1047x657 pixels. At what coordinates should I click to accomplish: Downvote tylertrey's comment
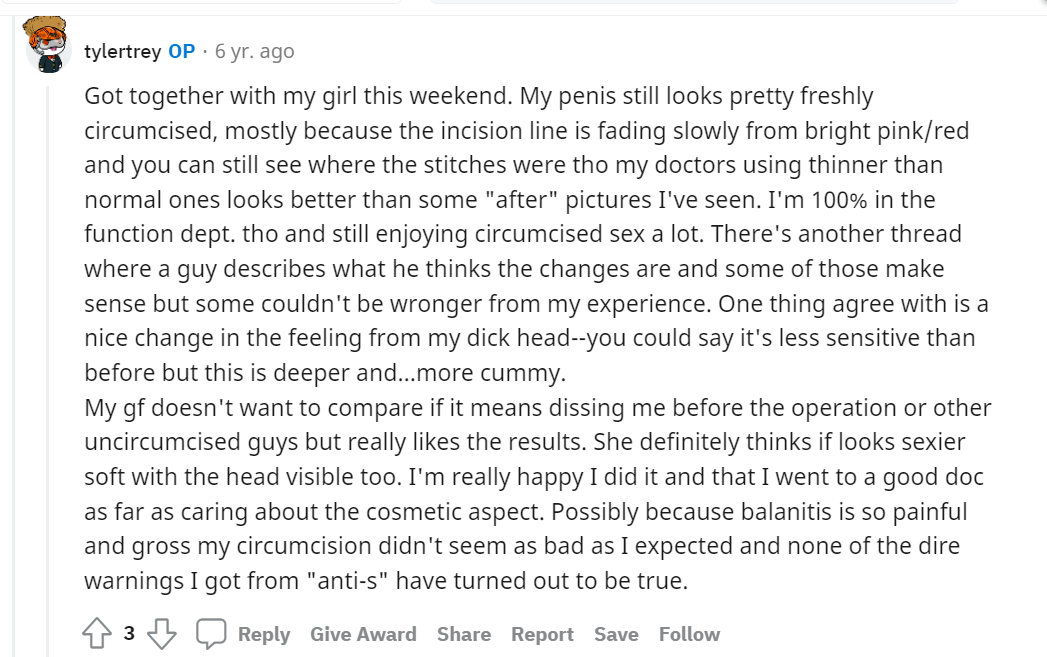coord(162,633)
